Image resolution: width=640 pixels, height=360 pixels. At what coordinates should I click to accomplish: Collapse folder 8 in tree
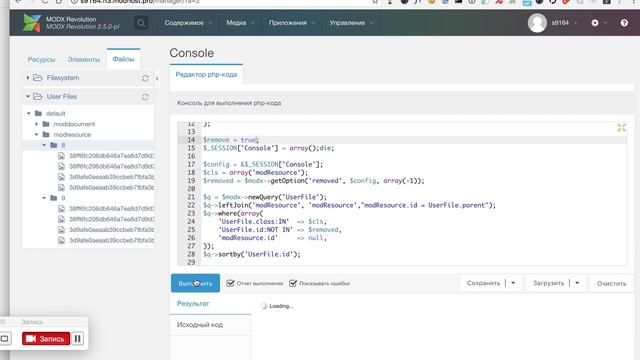(x=44, y=145)
